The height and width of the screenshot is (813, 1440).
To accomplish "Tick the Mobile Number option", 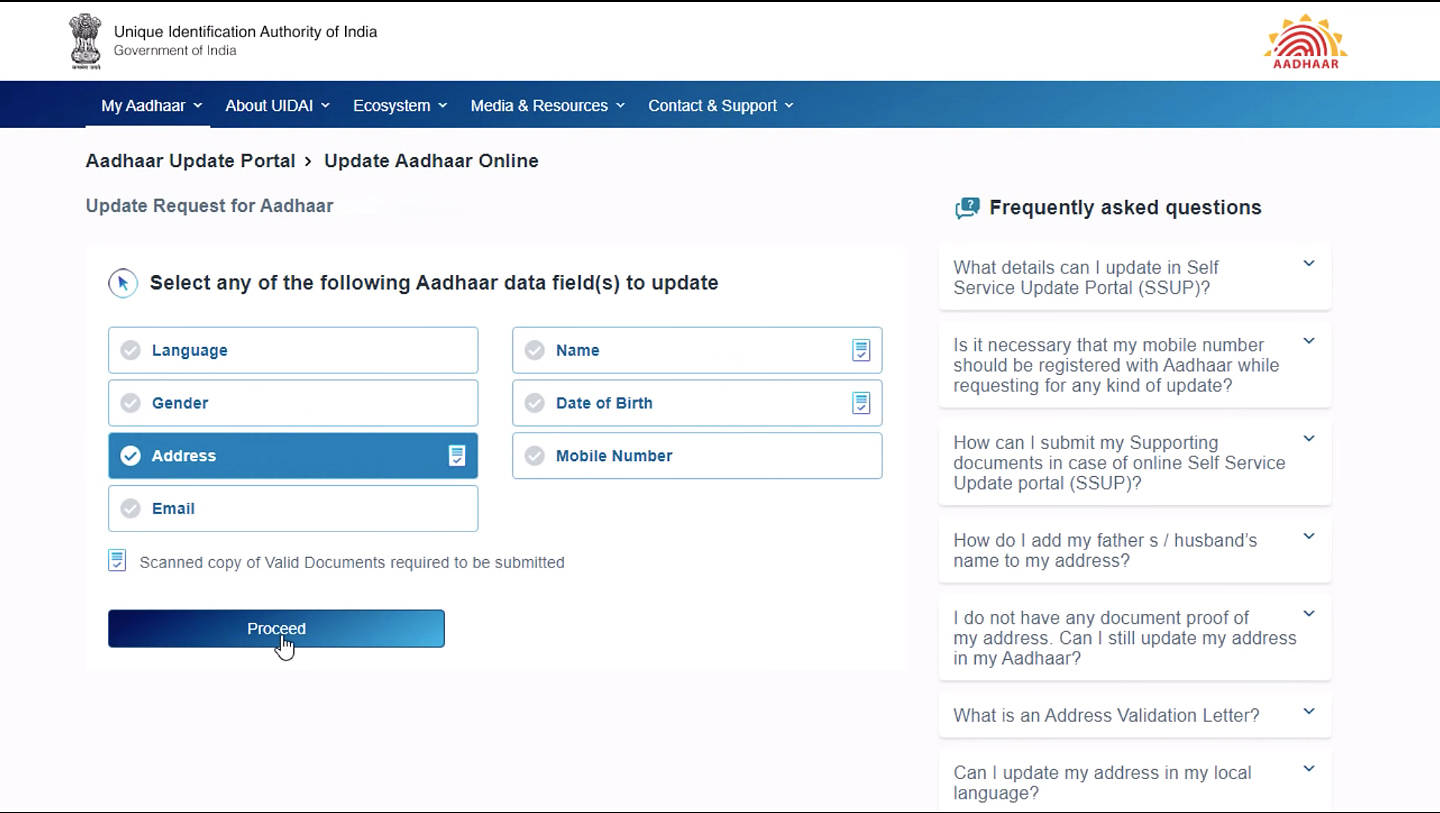I will tap(535, 456).
